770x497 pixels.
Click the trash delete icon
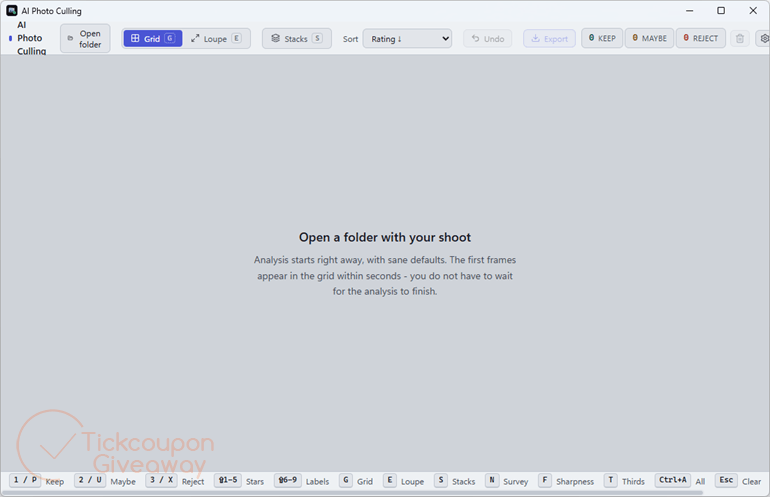[740, 38]
